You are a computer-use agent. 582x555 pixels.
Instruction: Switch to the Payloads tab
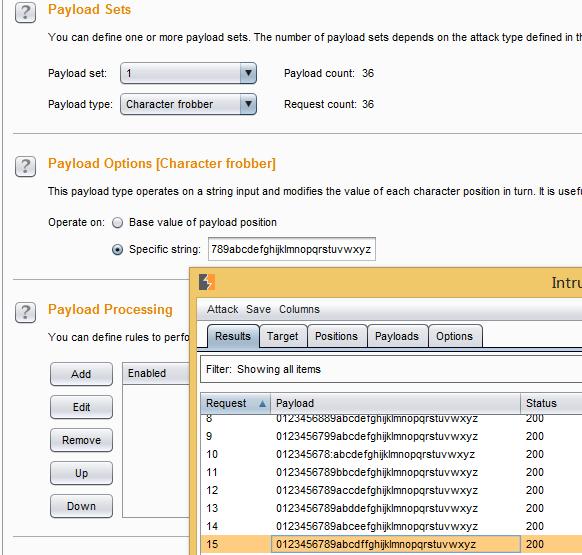coord(397,336)
